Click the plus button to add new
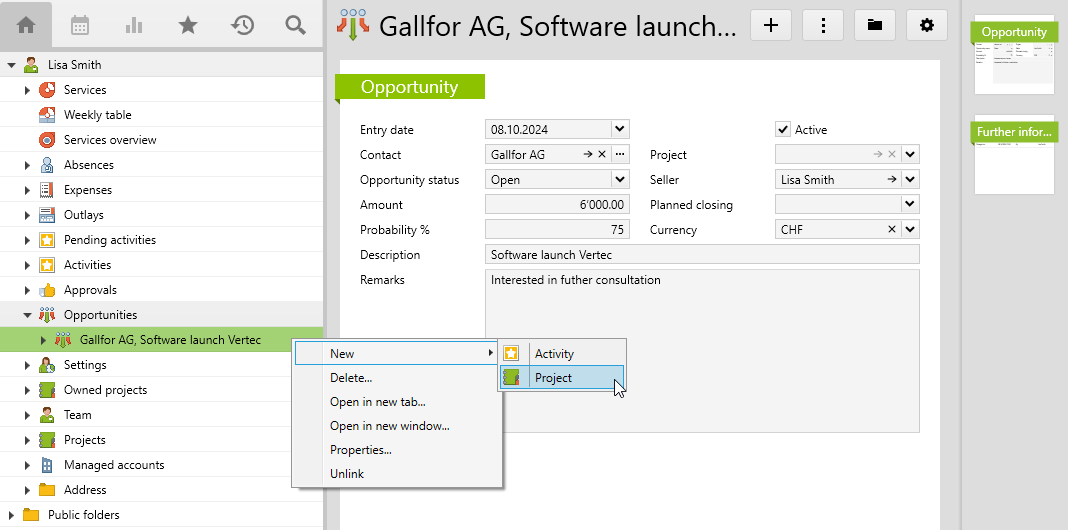1068x530 pixels. (771, 26)
